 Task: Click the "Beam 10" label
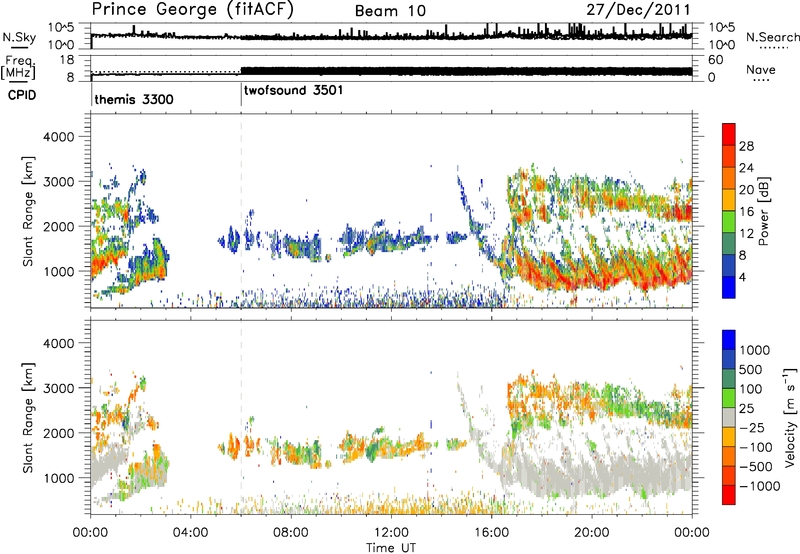click(390, 11)
